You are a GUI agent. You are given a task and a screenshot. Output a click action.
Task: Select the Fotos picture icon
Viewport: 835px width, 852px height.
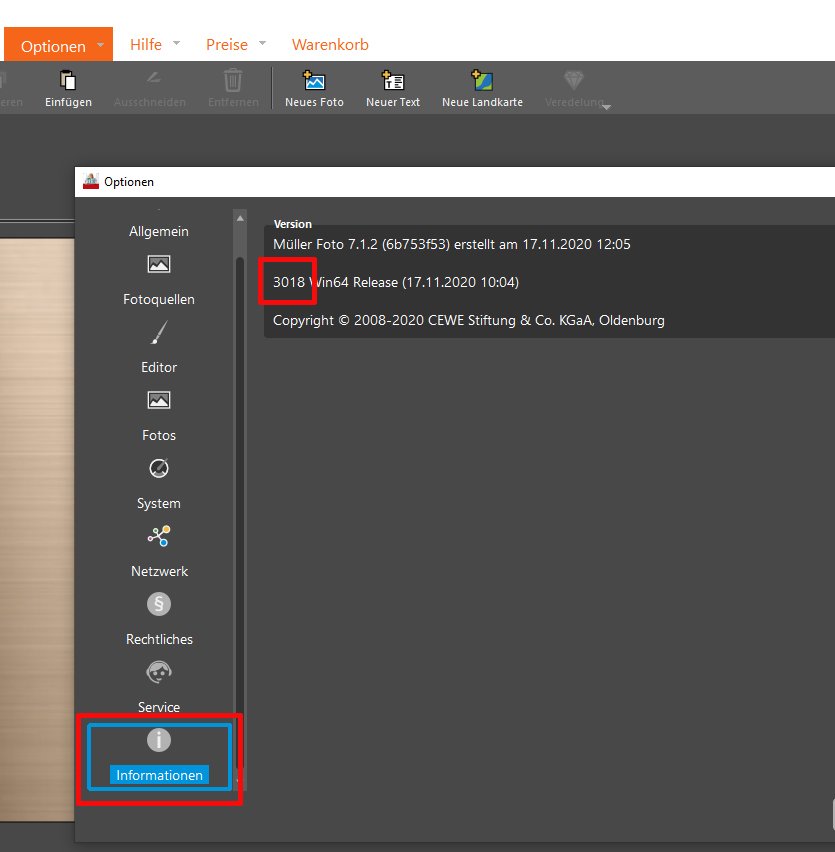159,400
